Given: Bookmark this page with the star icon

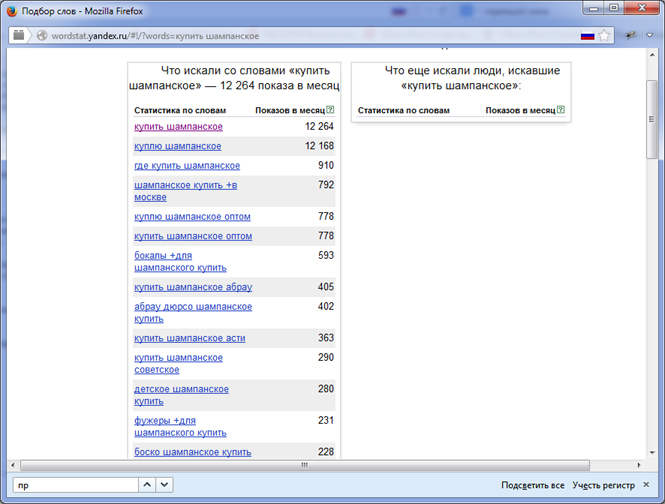Looking at the screenshot, I should tap(604, 36).
